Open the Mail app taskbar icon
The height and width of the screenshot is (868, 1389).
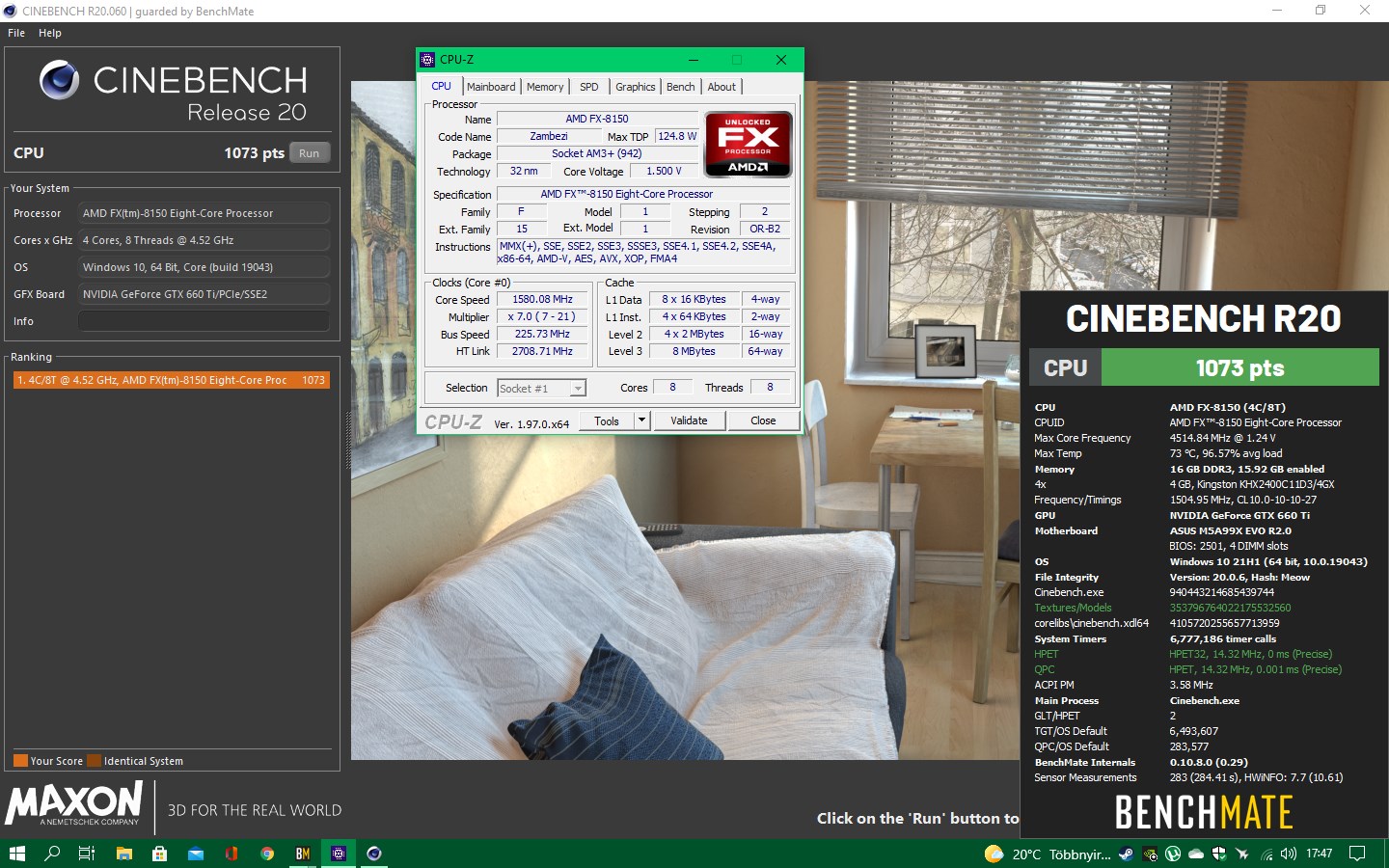[195, 854]
